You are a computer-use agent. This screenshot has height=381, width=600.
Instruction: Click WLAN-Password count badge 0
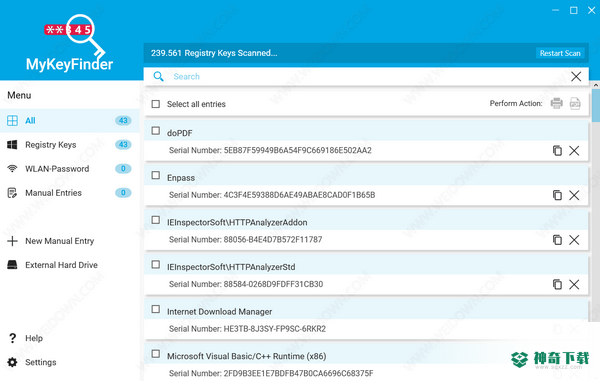(x=123, y=169)
